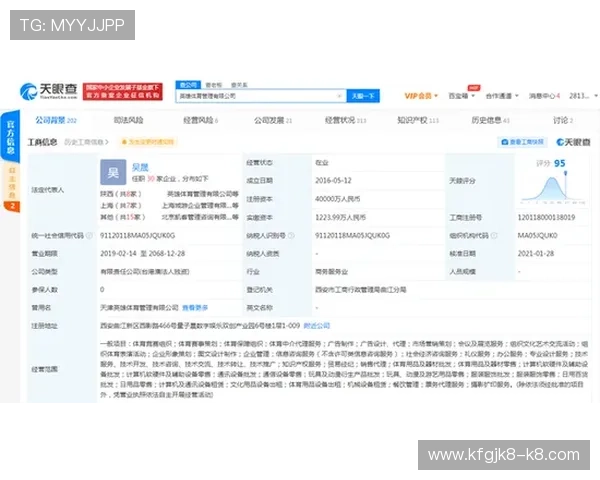This screenshot has height=480, width=600.
Task: Click the 查看更多 link after former name
Action: point(195,308)
